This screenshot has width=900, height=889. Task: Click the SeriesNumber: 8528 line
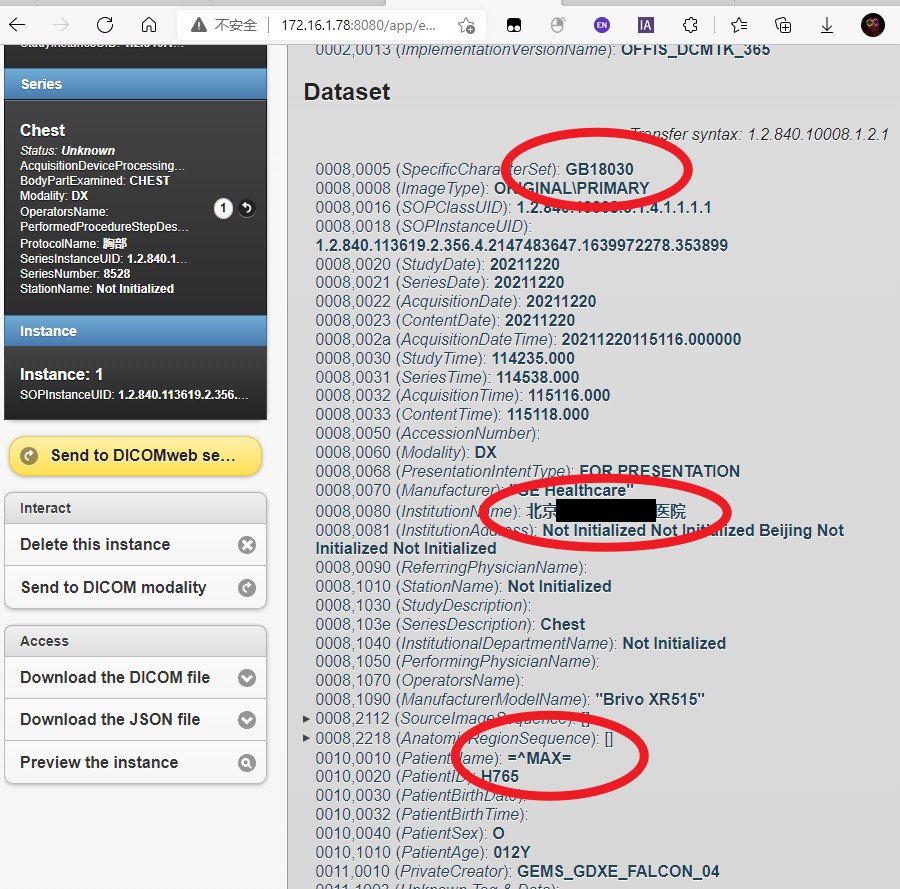click(x=75, y=274)
